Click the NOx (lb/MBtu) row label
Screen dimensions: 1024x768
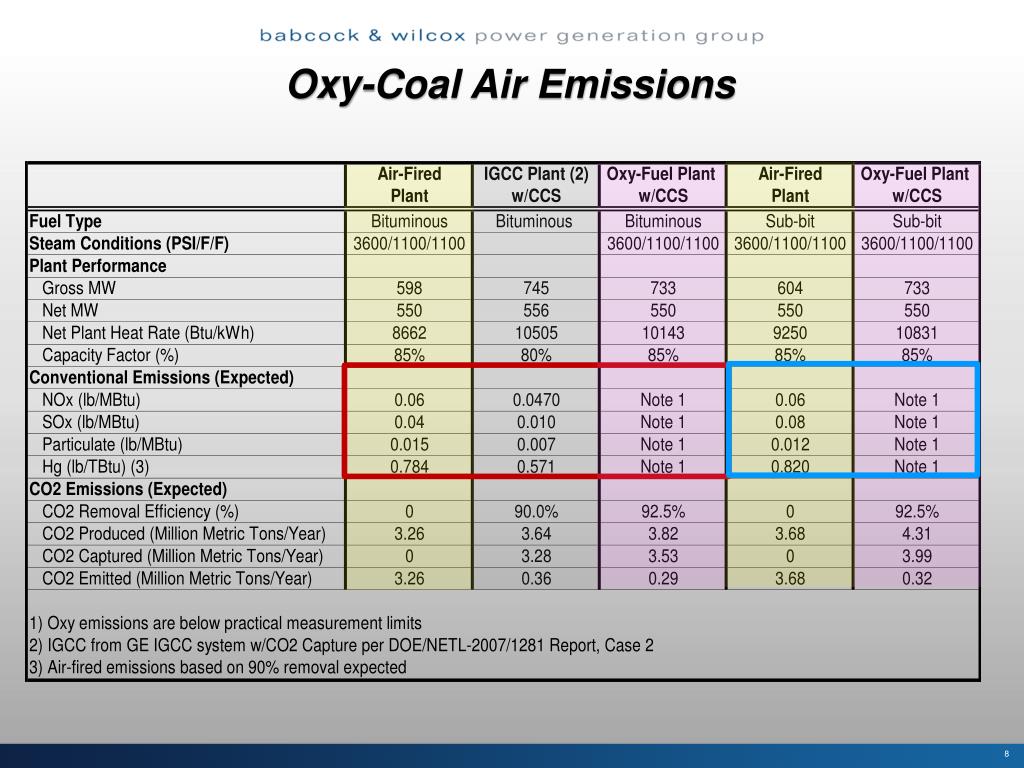pos(91,400)
